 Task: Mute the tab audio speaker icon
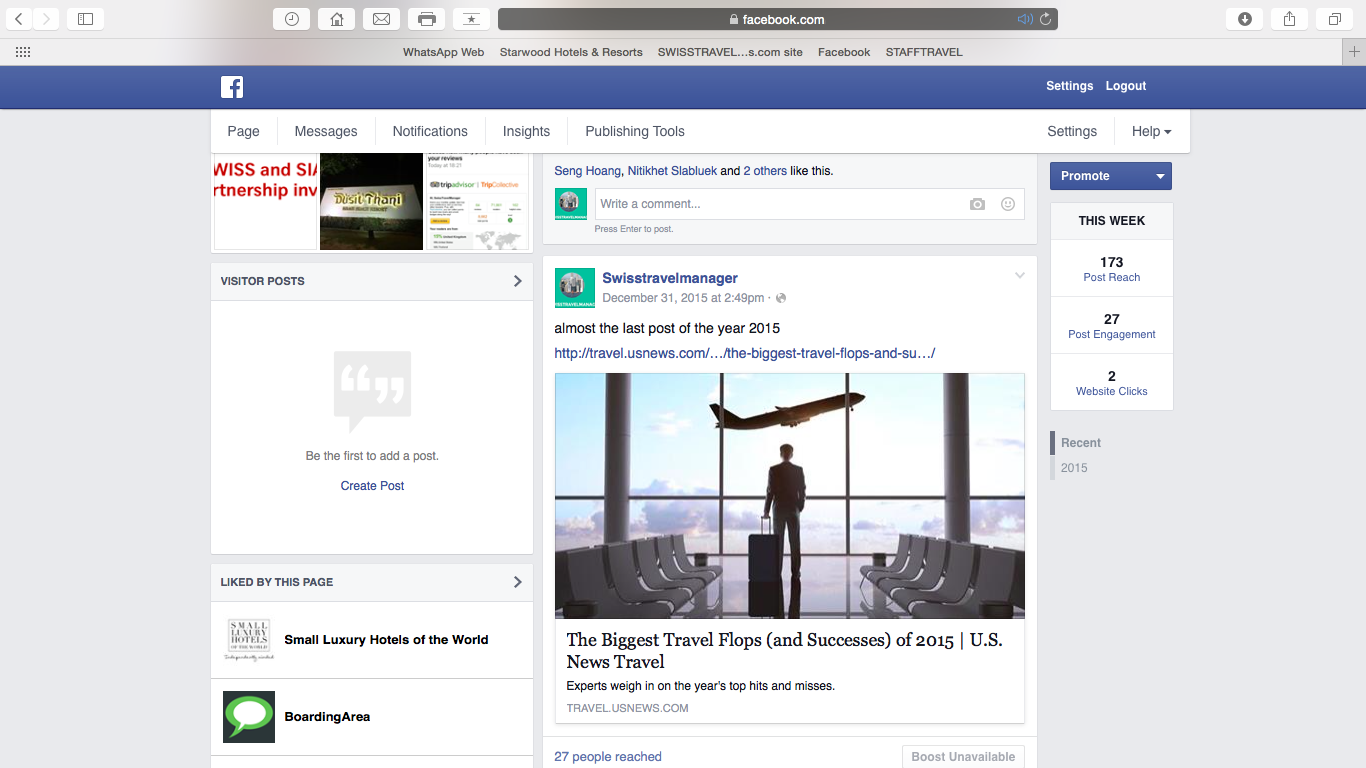[x=1024, y=19]
